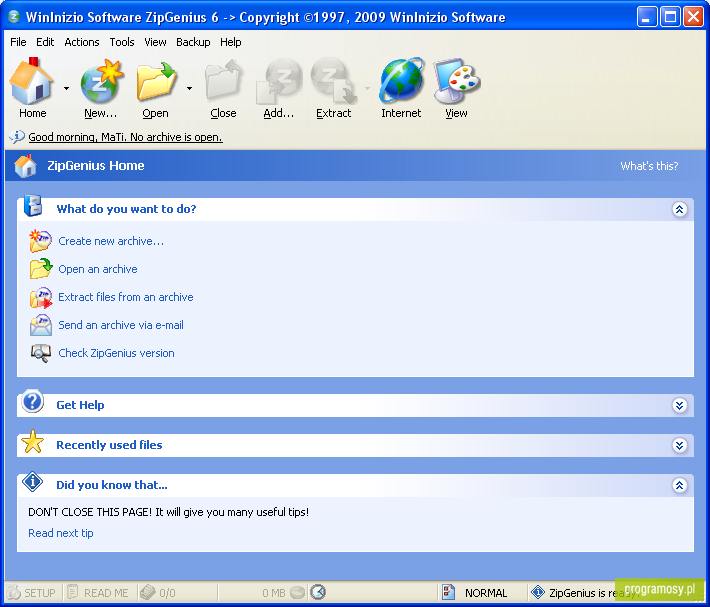Click the info icon beside the greeting
This screenshot has width=710, height=607.
(17, 136)
